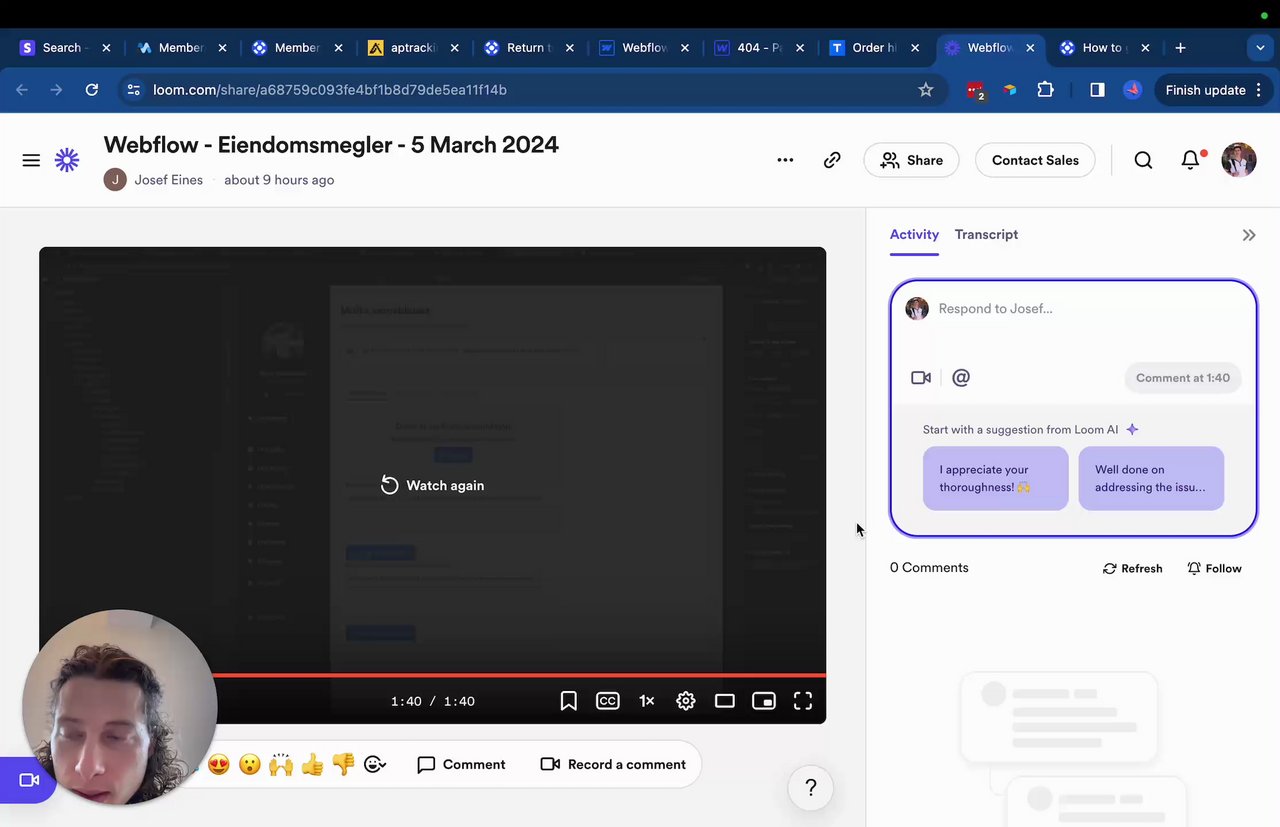Click the video camera icon in comment box

tap(921, 378)
